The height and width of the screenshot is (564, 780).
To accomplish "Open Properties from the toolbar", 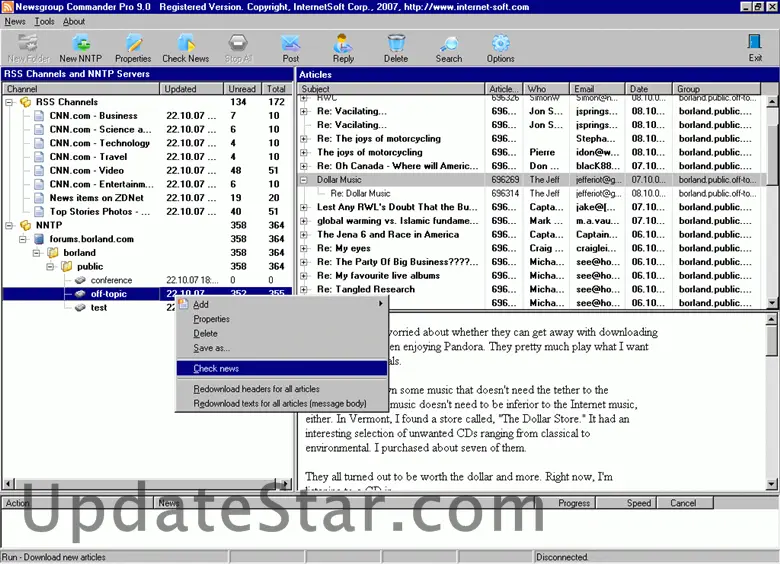I will point(133,47).
